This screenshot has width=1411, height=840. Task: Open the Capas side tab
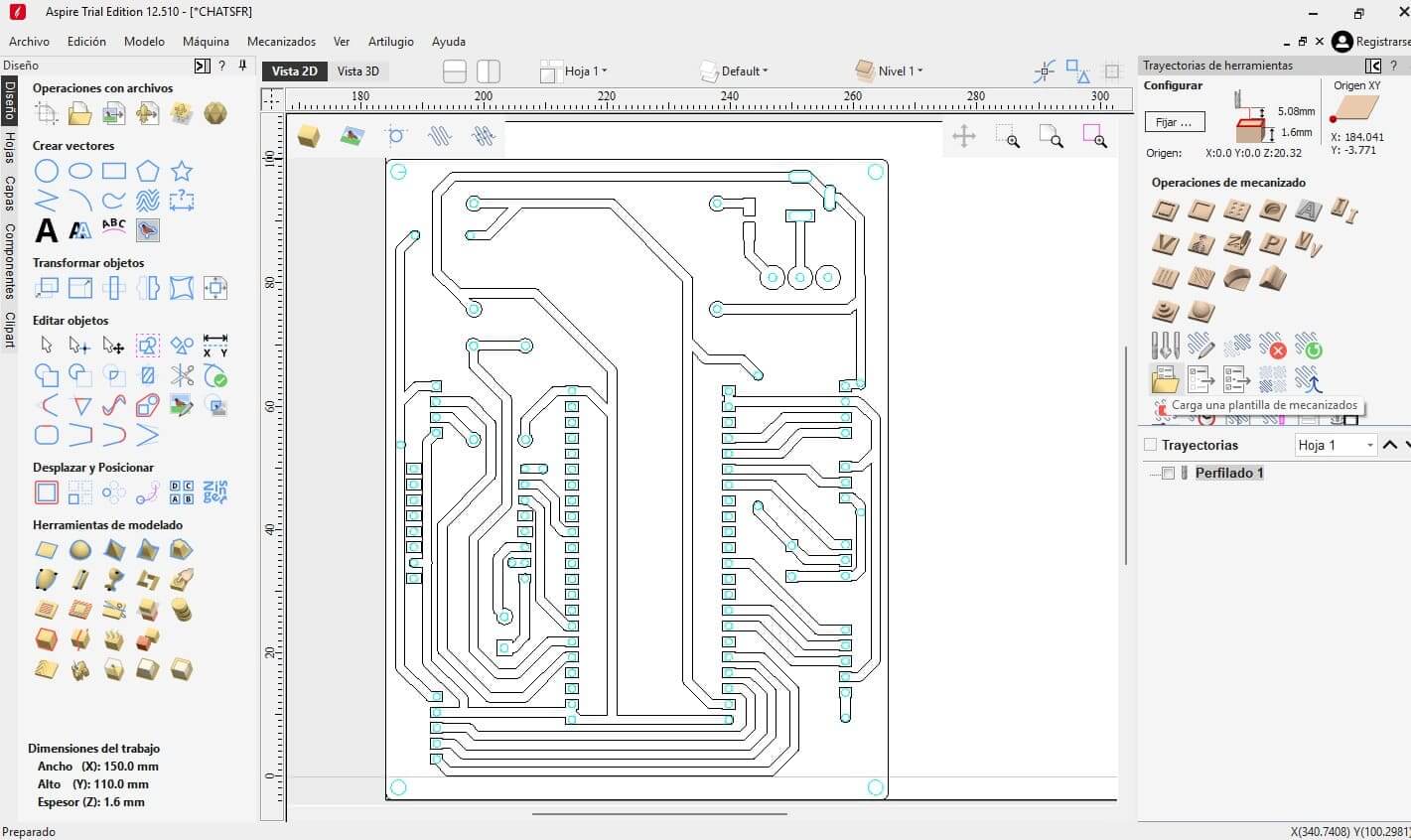9,193
